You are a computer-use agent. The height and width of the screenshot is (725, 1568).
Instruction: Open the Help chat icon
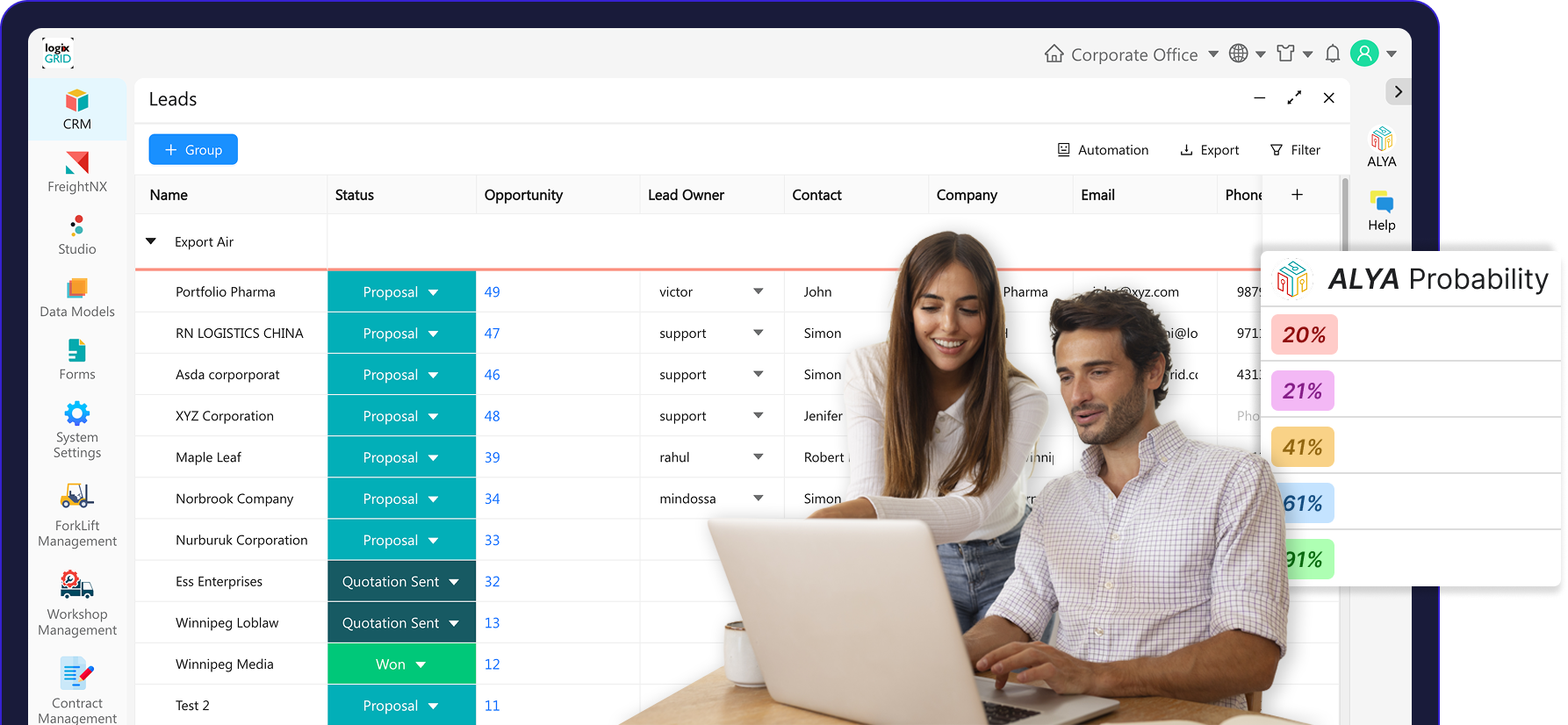(x=1381, y=211)
